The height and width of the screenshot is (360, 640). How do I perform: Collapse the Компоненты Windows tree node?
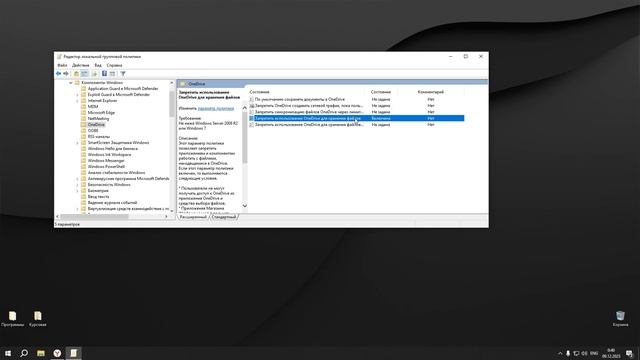click(71, 82)
